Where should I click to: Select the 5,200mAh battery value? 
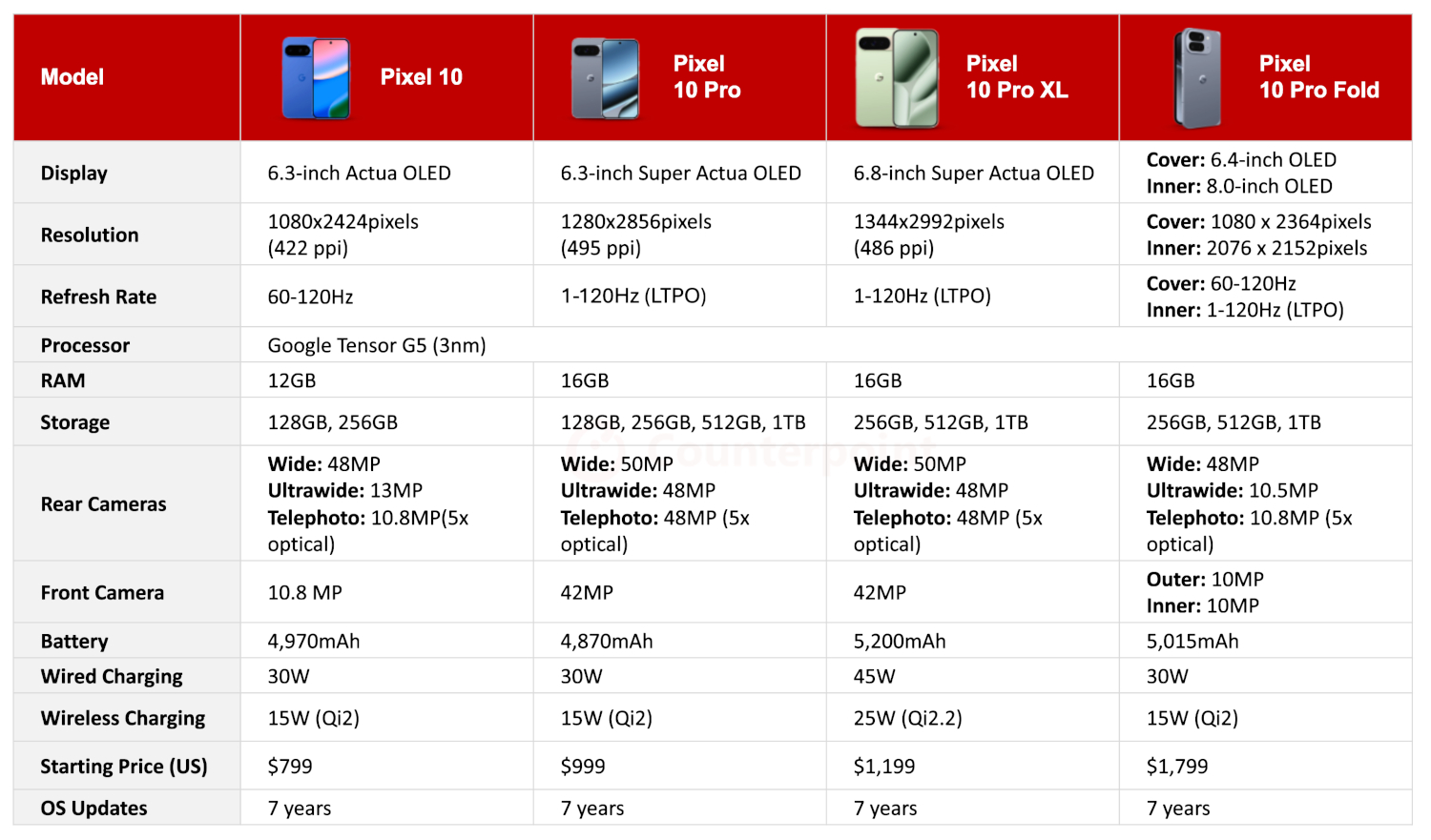pos(900,642)
